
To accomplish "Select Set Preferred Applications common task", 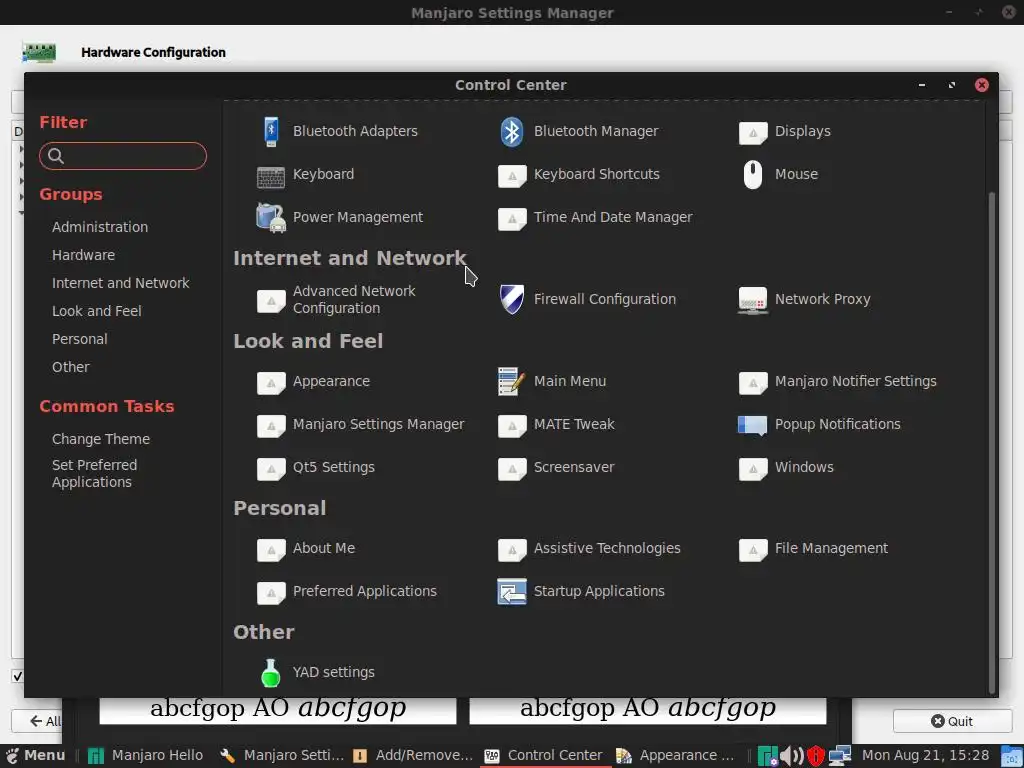I will (x=95, y=473).
